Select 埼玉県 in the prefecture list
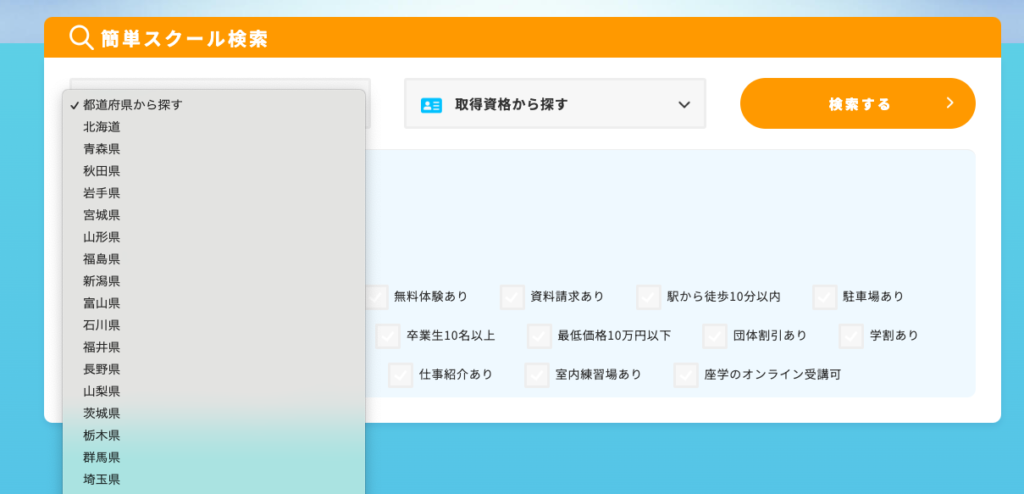 coord(102,479)
